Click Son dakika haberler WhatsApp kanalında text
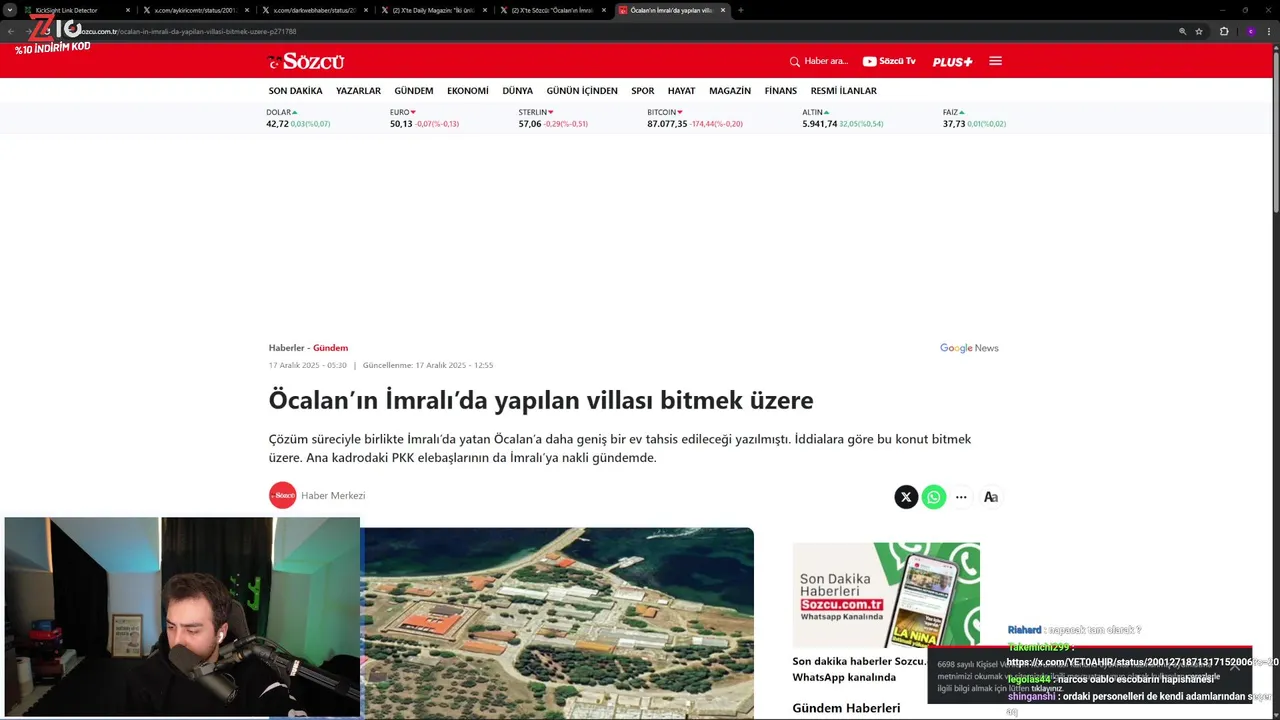The width and height of the screenshot is (1280, 720). tap(859, 669)
